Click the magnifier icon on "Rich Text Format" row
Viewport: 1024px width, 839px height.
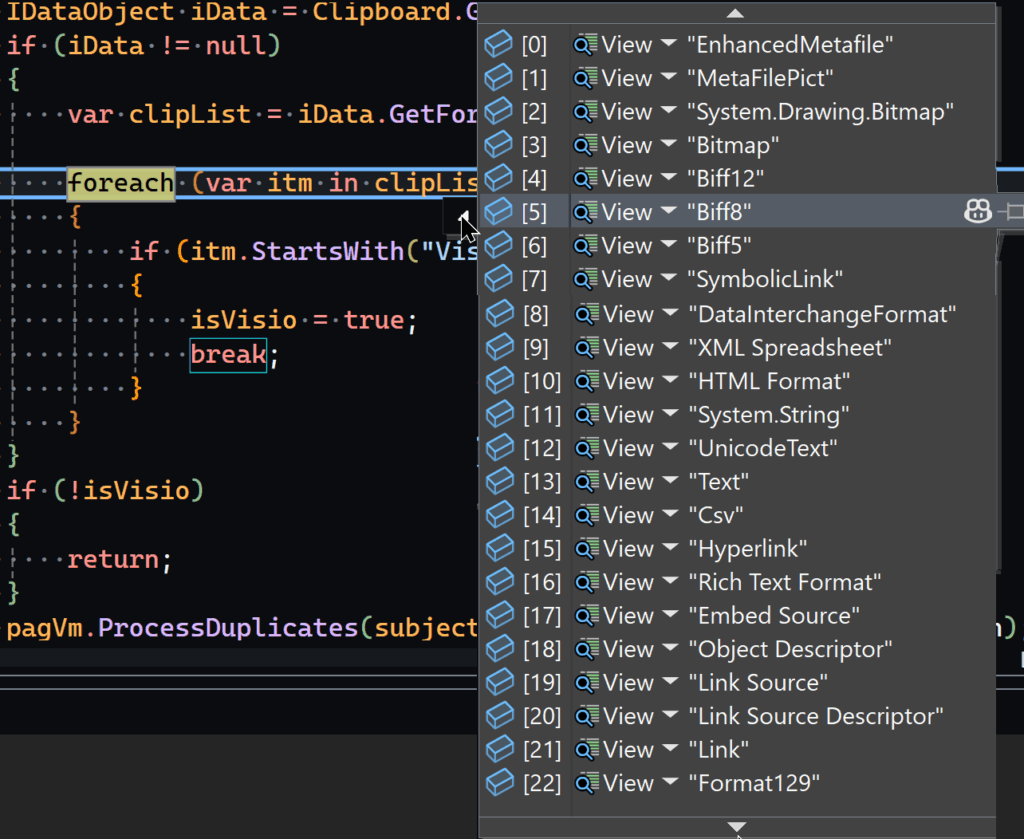(x=585, y=582)
